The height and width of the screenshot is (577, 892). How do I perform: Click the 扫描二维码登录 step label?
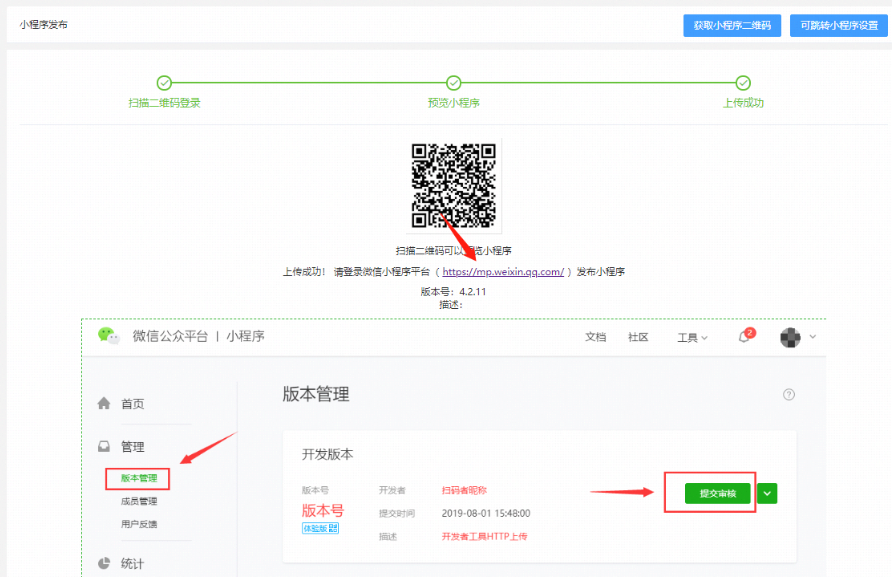164,103
